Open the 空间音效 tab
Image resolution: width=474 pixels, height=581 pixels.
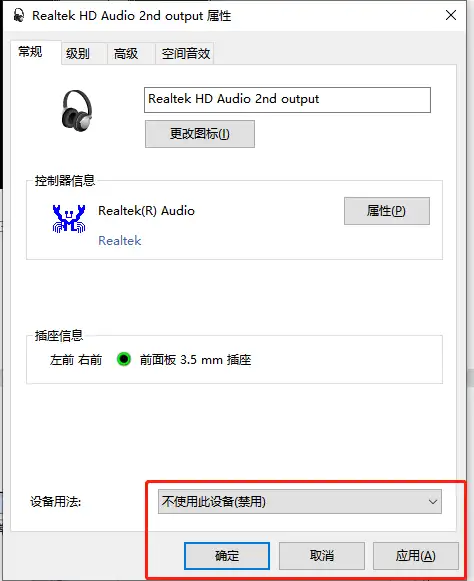coord(185,54)
